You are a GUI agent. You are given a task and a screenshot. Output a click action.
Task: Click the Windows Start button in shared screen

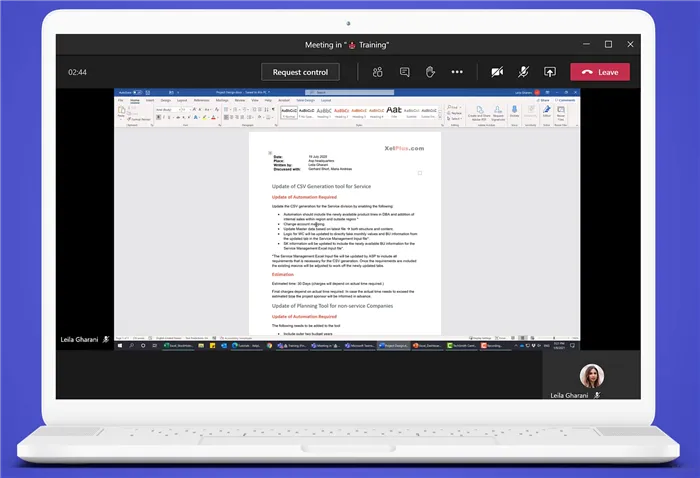point(120,345)
